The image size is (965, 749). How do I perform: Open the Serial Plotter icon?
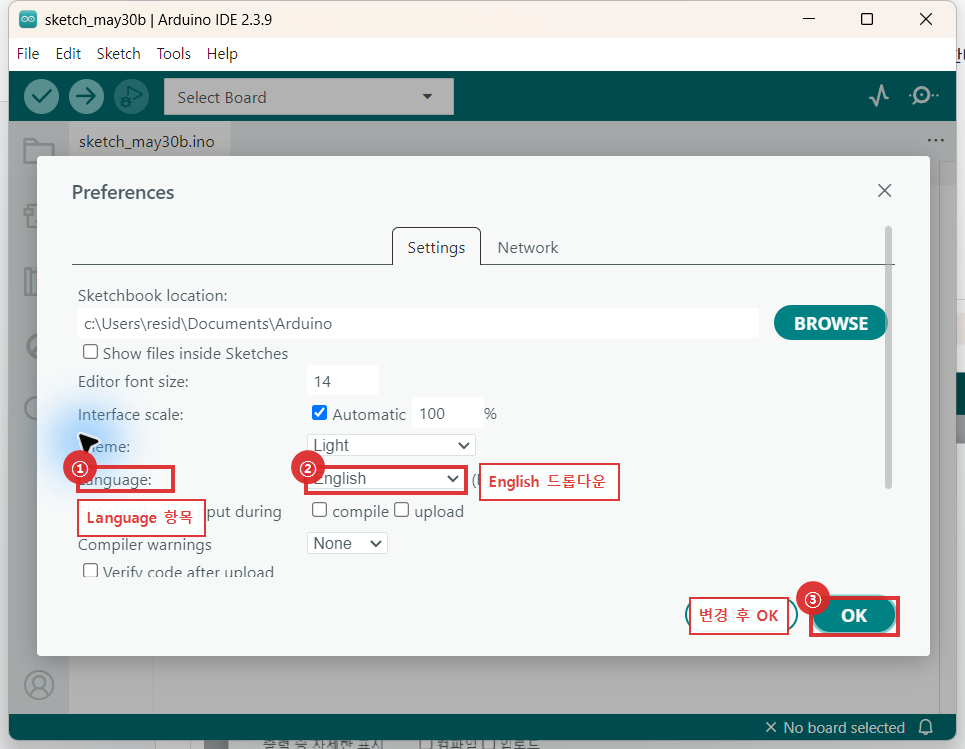click(x=879, y=95)
